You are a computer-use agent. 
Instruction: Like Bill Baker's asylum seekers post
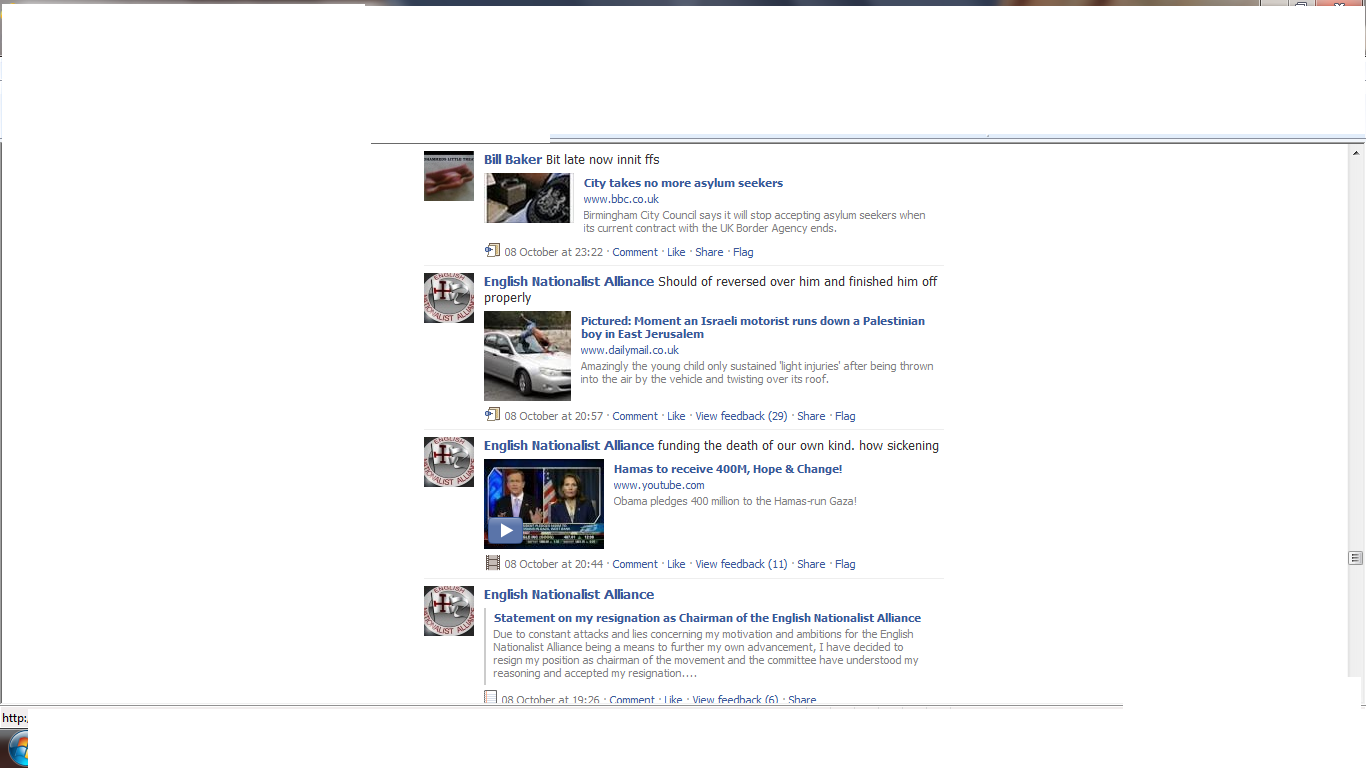tap(676, 252)
